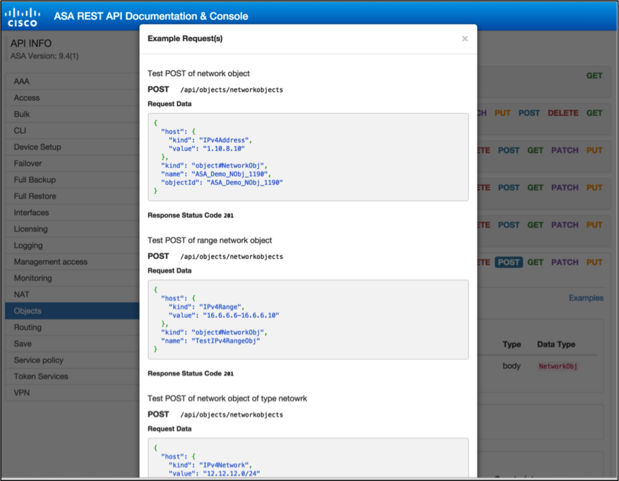Select Save in the sidebar
Image resolution: width=619 pixels, height=481 pixels.
pyautogui.click(x=72, y=344)
